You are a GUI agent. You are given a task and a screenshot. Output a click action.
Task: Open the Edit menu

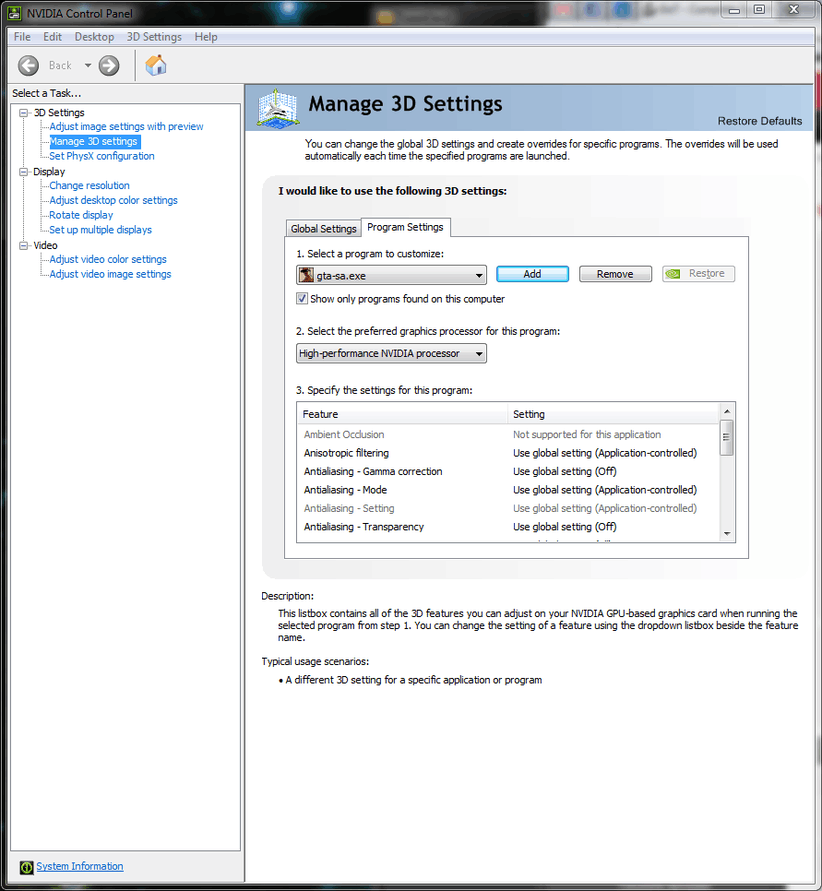tap(52, 37)
